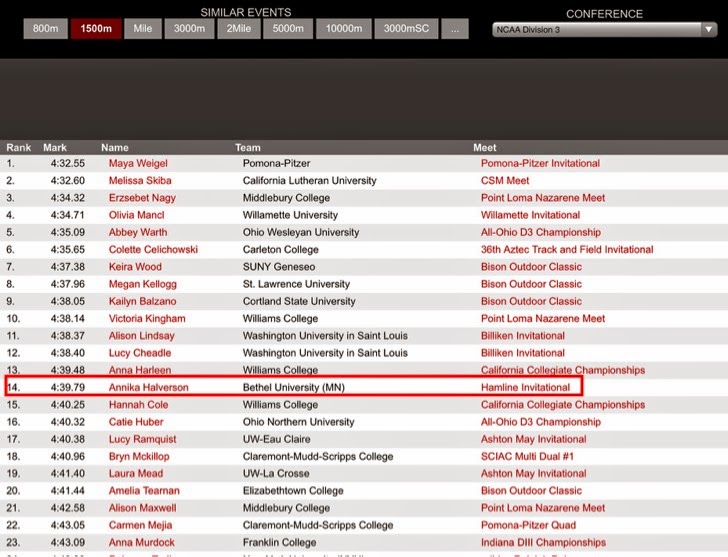Open Alison Maxwell's profile

[143, 508]
